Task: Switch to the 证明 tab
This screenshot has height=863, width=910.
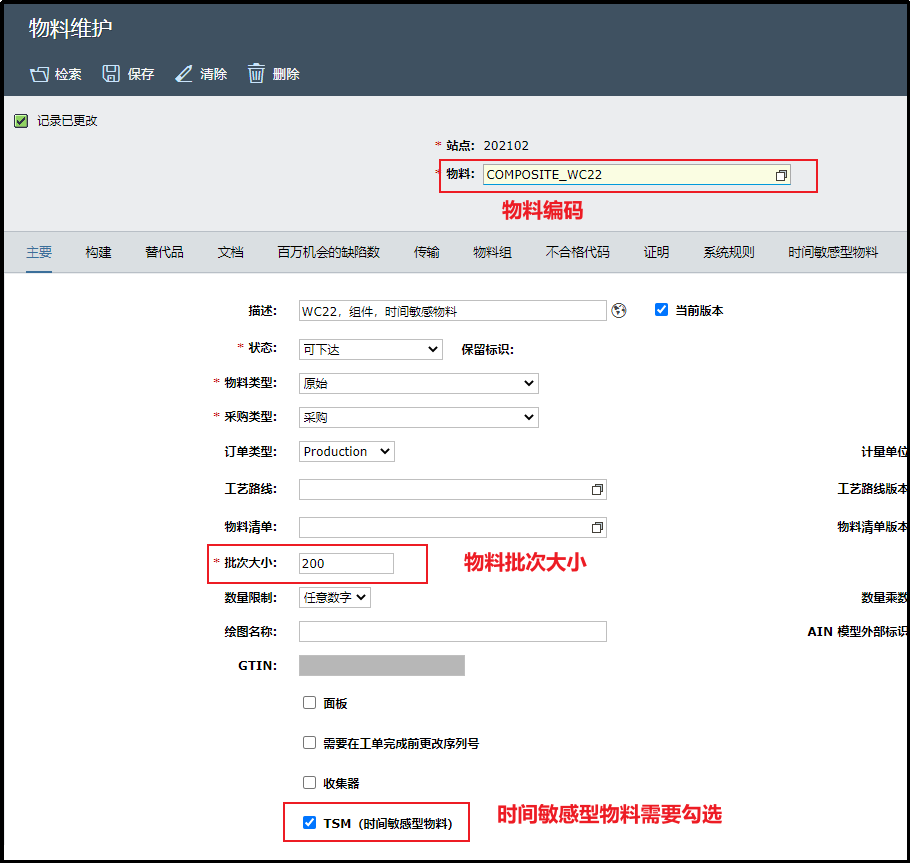Action: click(x=656, y=252)
